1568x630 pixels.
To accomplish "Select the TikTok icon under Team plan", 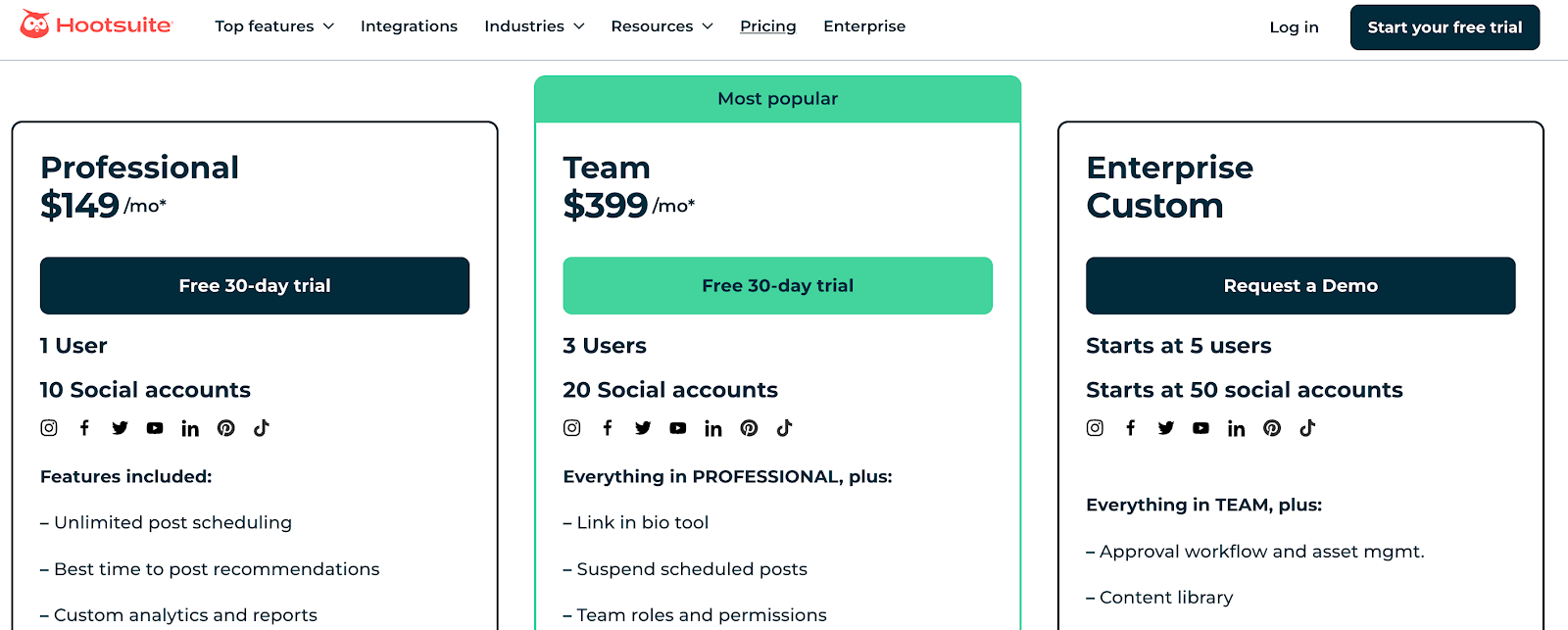I will tap(784, 428).
